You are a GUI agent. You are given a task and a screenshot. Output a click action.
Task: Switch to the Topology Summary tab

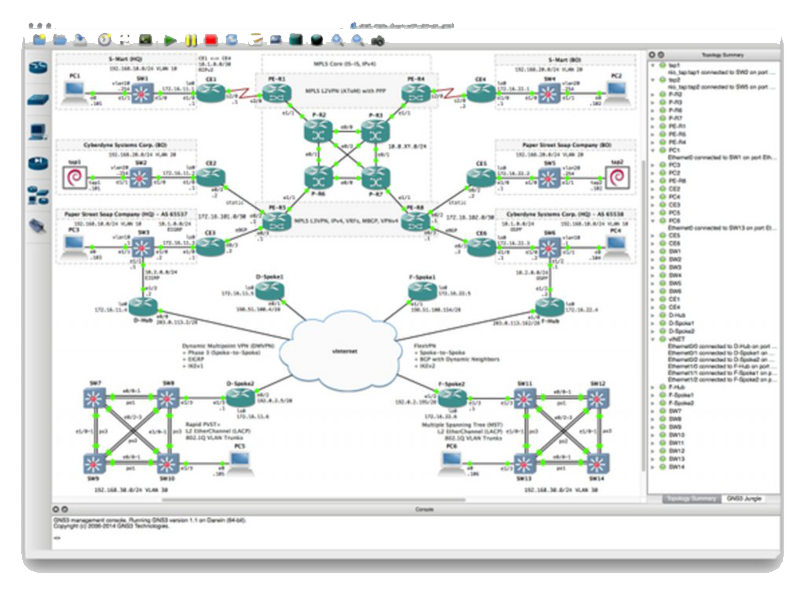click(691, 497)
